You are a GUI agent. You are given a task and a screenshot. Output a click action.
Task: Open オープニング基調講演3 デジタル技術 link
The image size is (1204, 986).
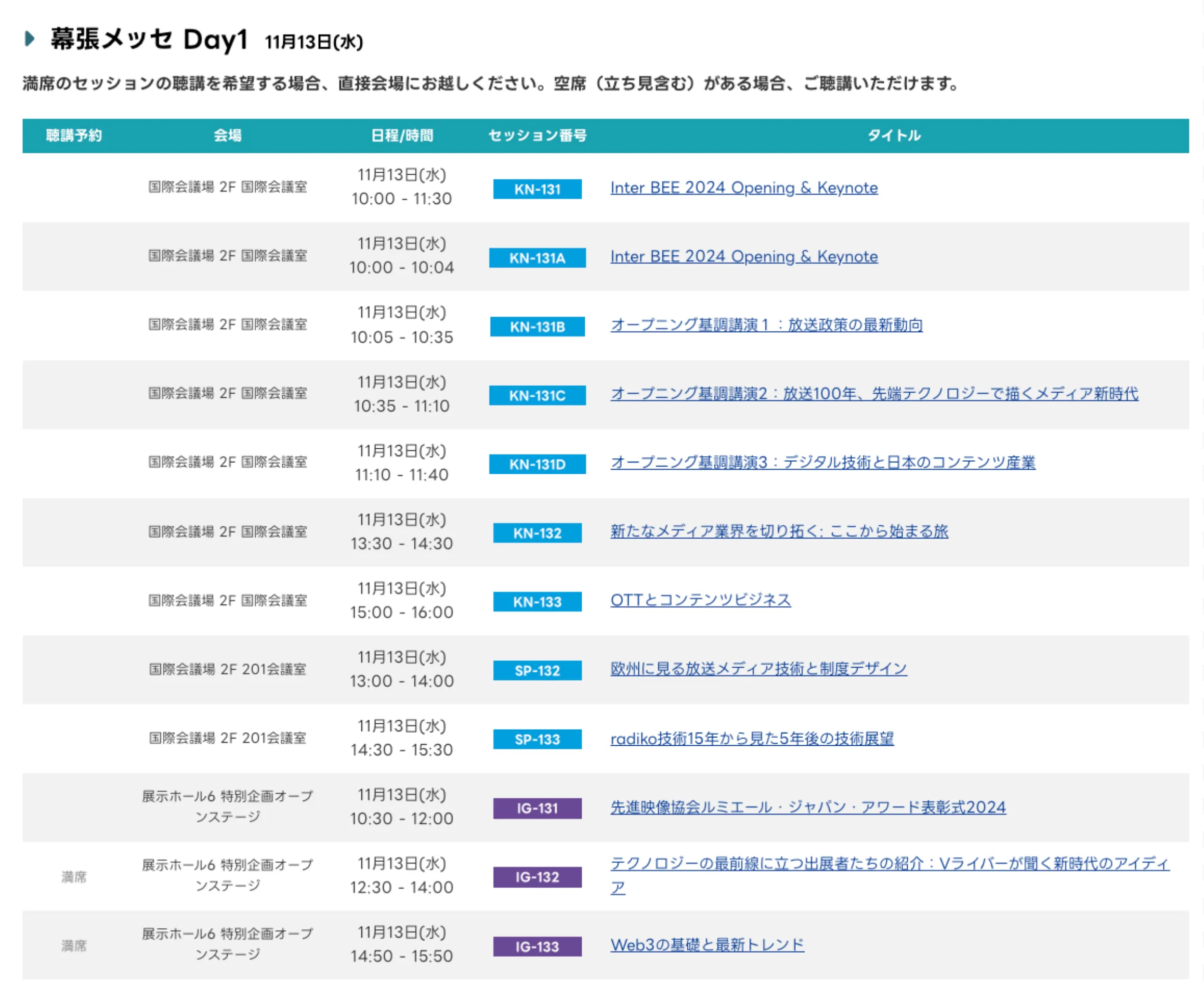(x=822, y=463)
